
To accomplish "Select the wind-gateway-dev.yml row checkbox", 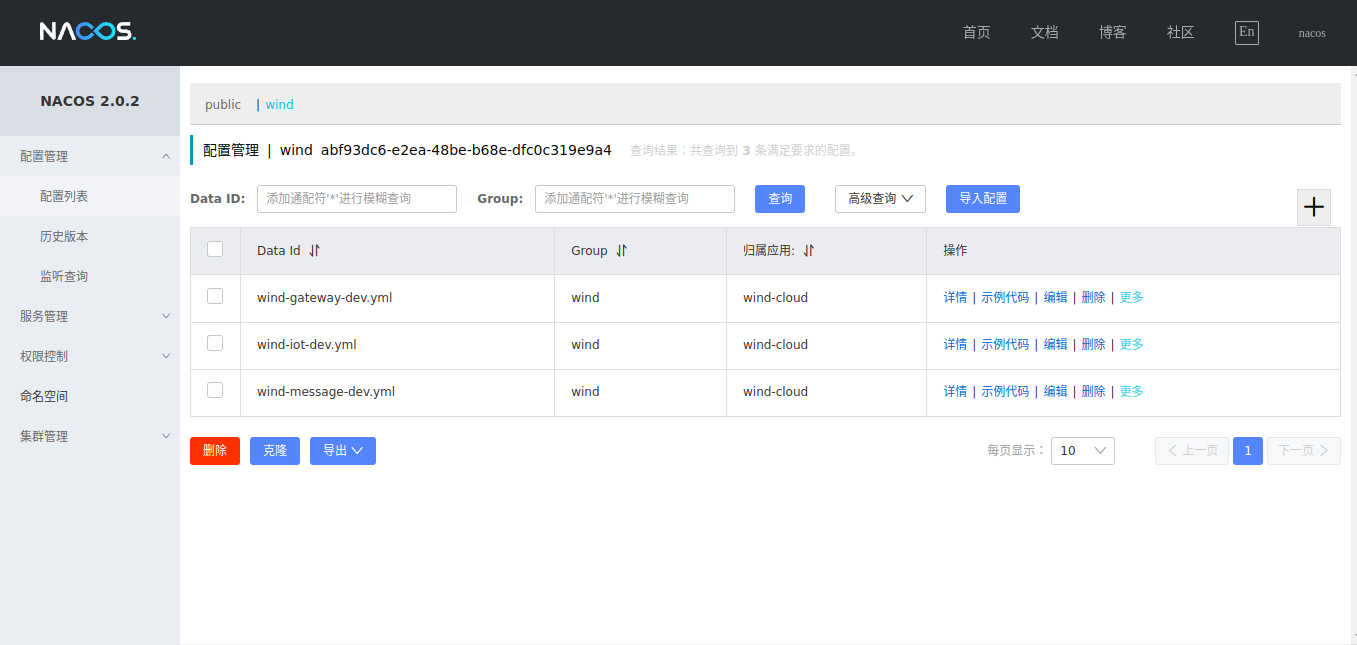I will (215, 297).
